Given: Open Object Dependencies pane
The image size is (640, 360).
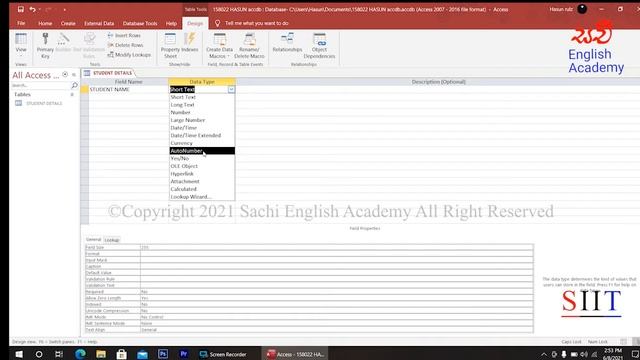Looking at the screenshot, I should pos(319,46).
